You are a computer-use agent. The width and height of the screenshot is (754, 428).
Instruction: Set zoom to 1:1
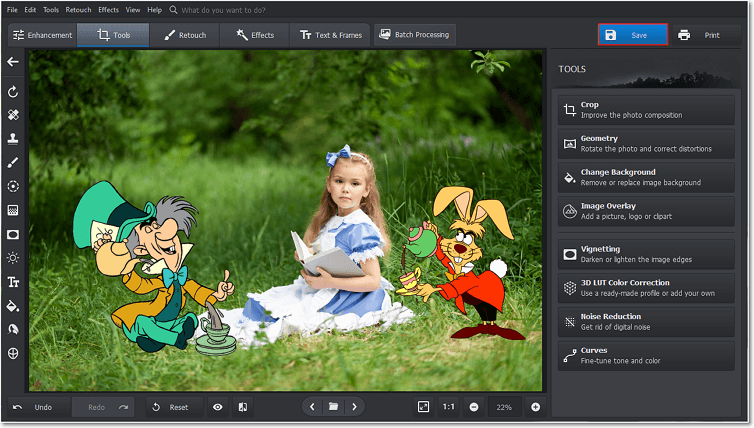pyautogui.click(x=449, y=407)
